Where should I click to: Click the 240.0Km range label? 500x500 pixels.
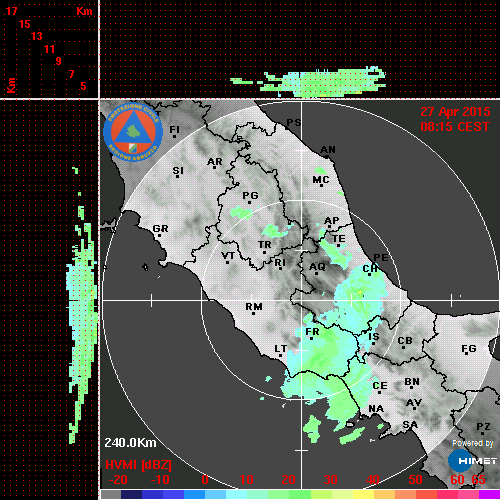tap(130, 443)
